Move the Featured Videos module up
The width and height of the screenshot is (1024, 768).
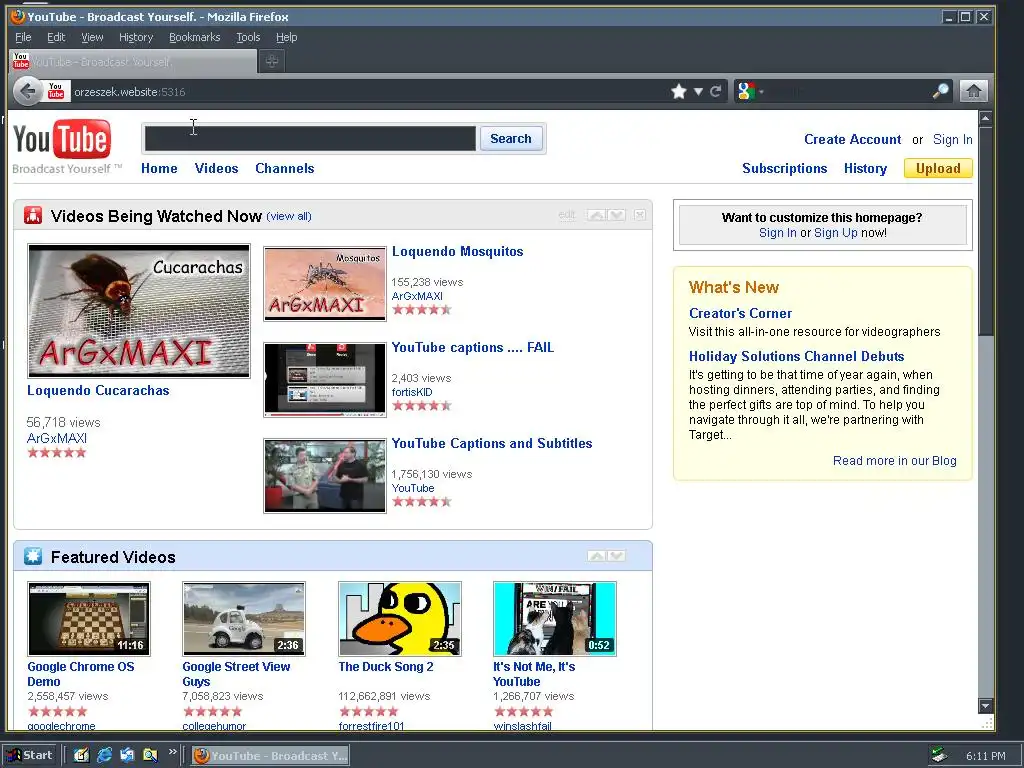coord(596,556)
